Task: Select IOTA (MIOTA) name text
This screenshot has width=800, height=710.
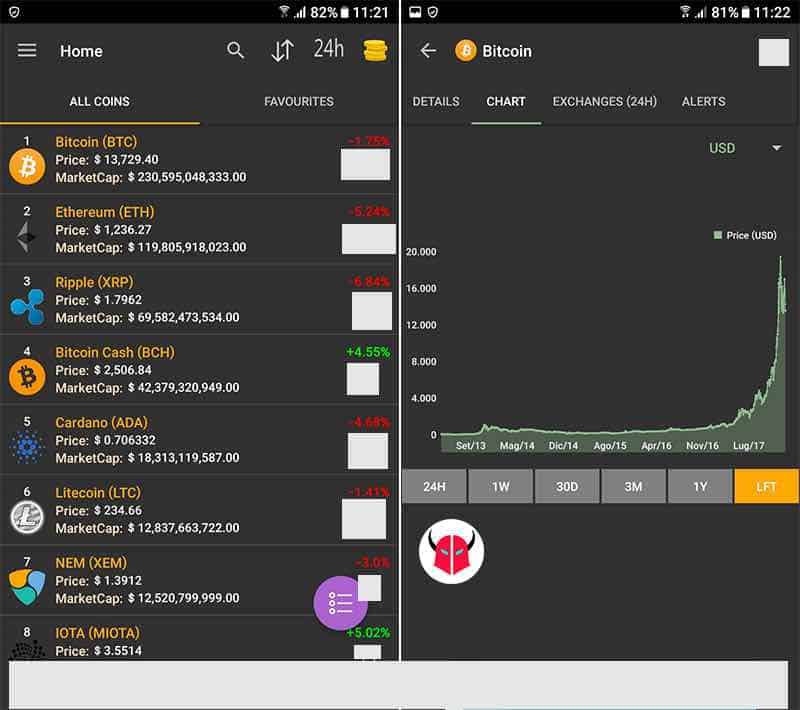Action: (x=97, y=633)
